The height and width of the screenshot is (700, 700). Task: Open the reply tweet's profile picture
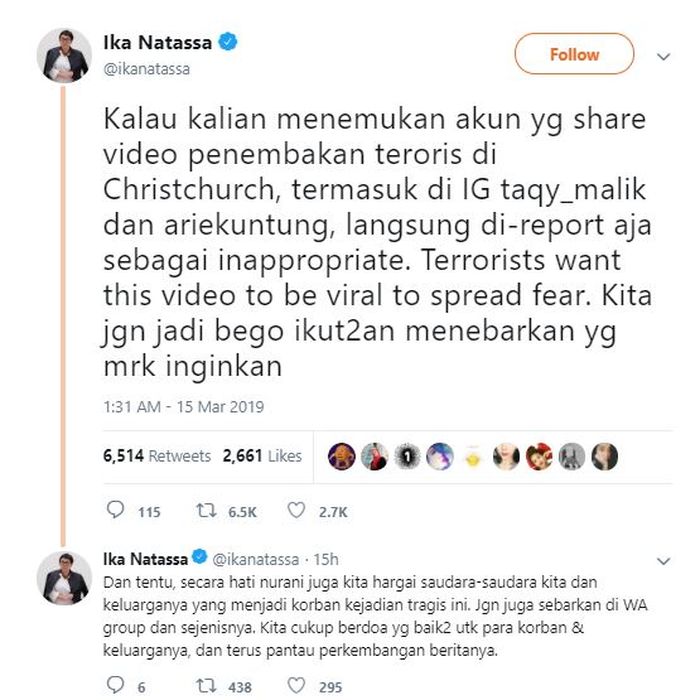(x=64, y=578)
